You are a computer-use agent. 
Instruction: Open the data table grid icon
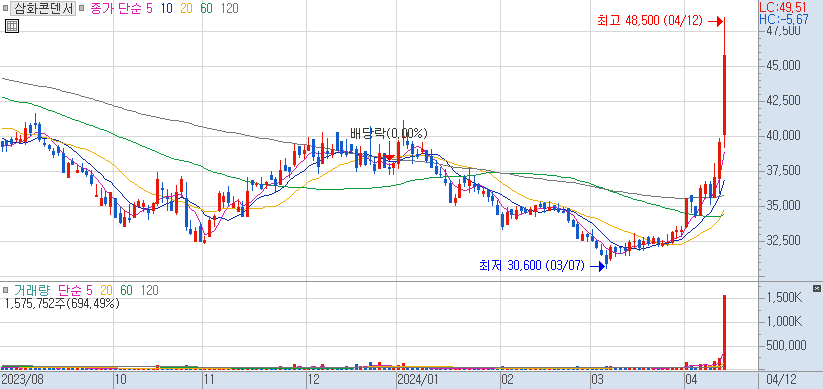click(12, 26)
